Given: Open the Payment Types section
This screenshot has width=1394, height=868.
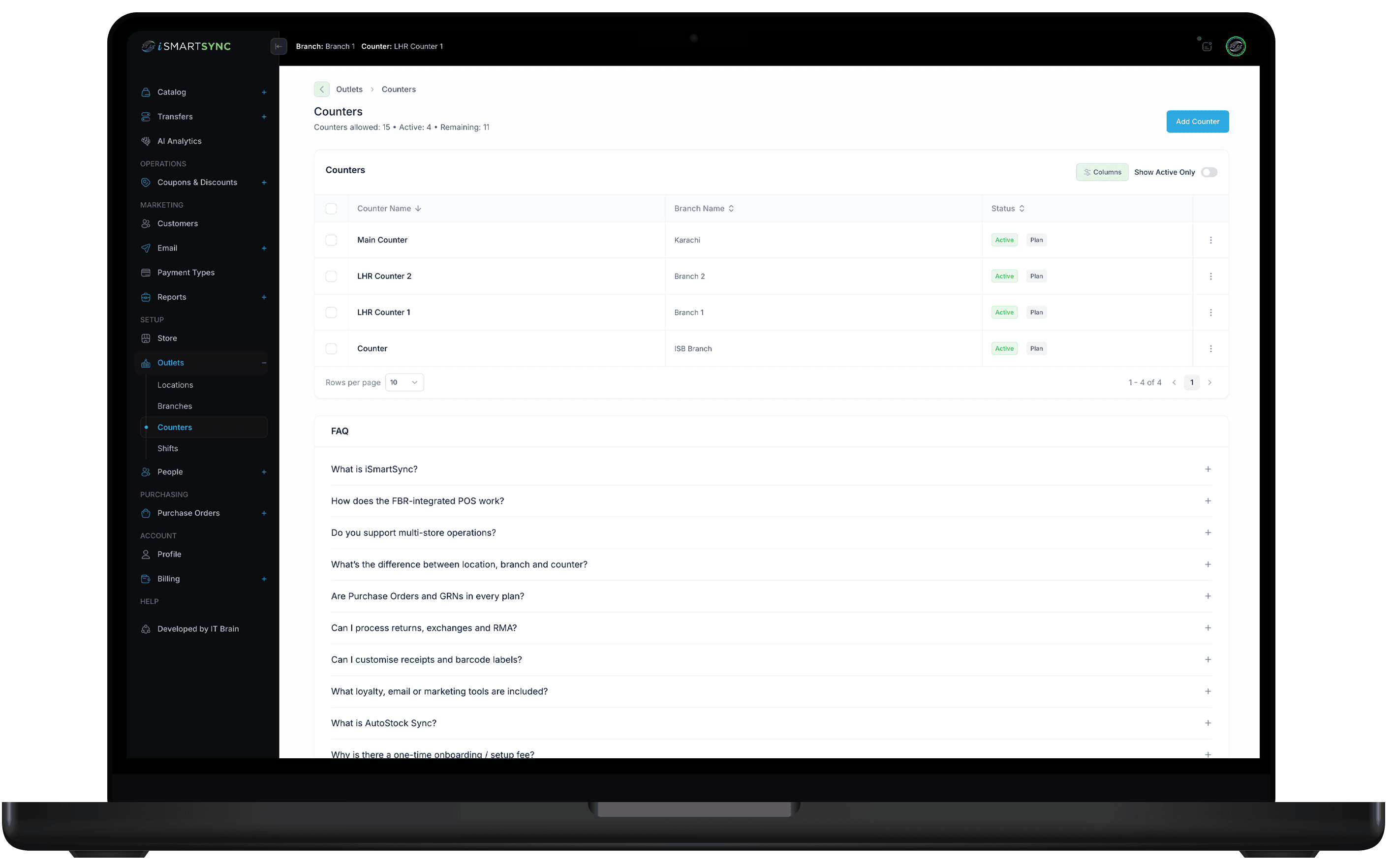Looking at the screenshot, I should [186, 272].
